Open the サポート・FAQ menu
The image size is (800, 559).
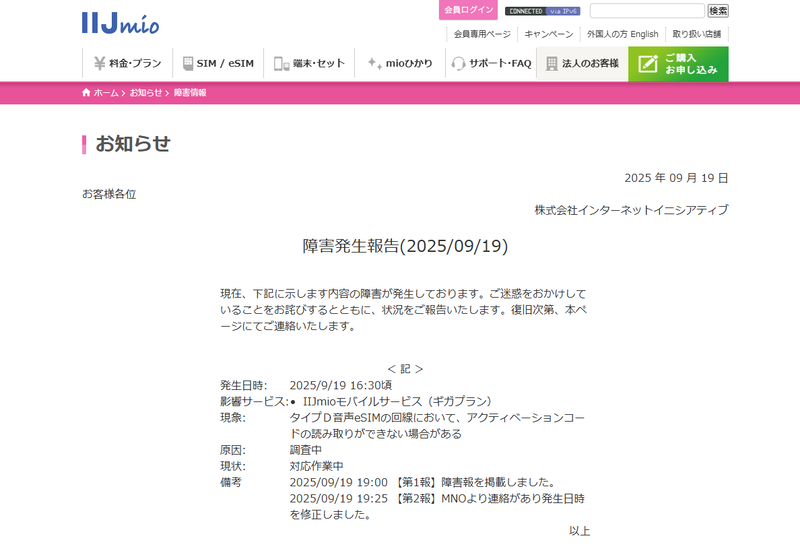pos(491,63)
